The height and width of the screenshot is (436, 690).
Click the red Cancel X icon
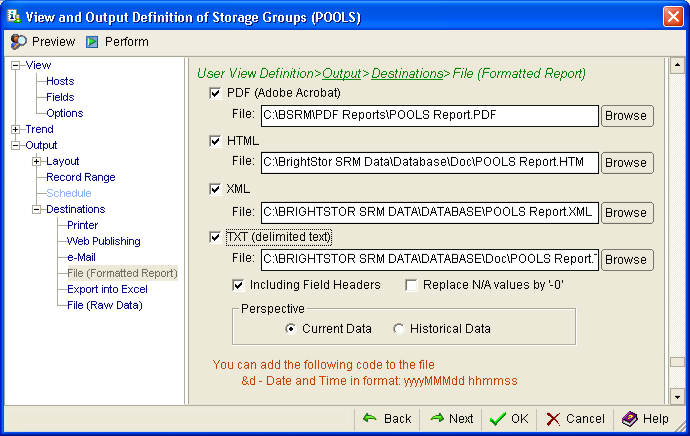pos(553,418)
